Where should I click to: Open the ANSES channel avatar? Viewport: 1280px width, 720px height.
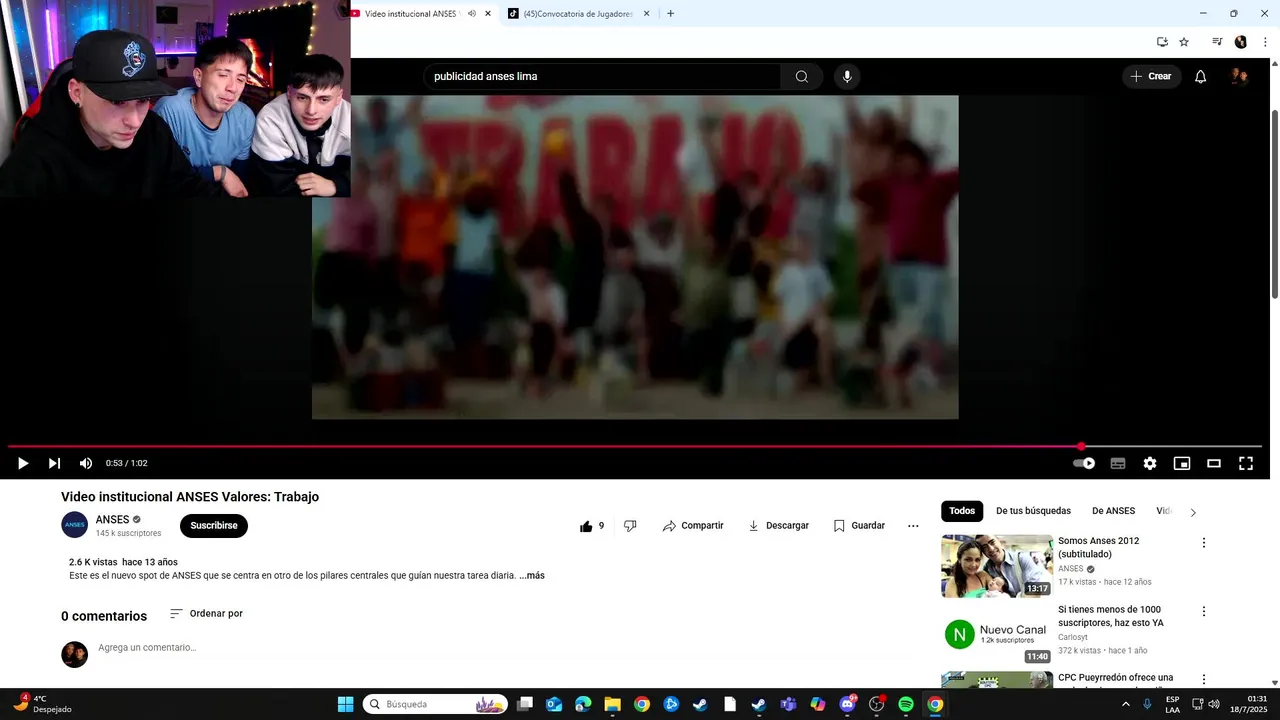pyautogui.click(x=74, y=525)
